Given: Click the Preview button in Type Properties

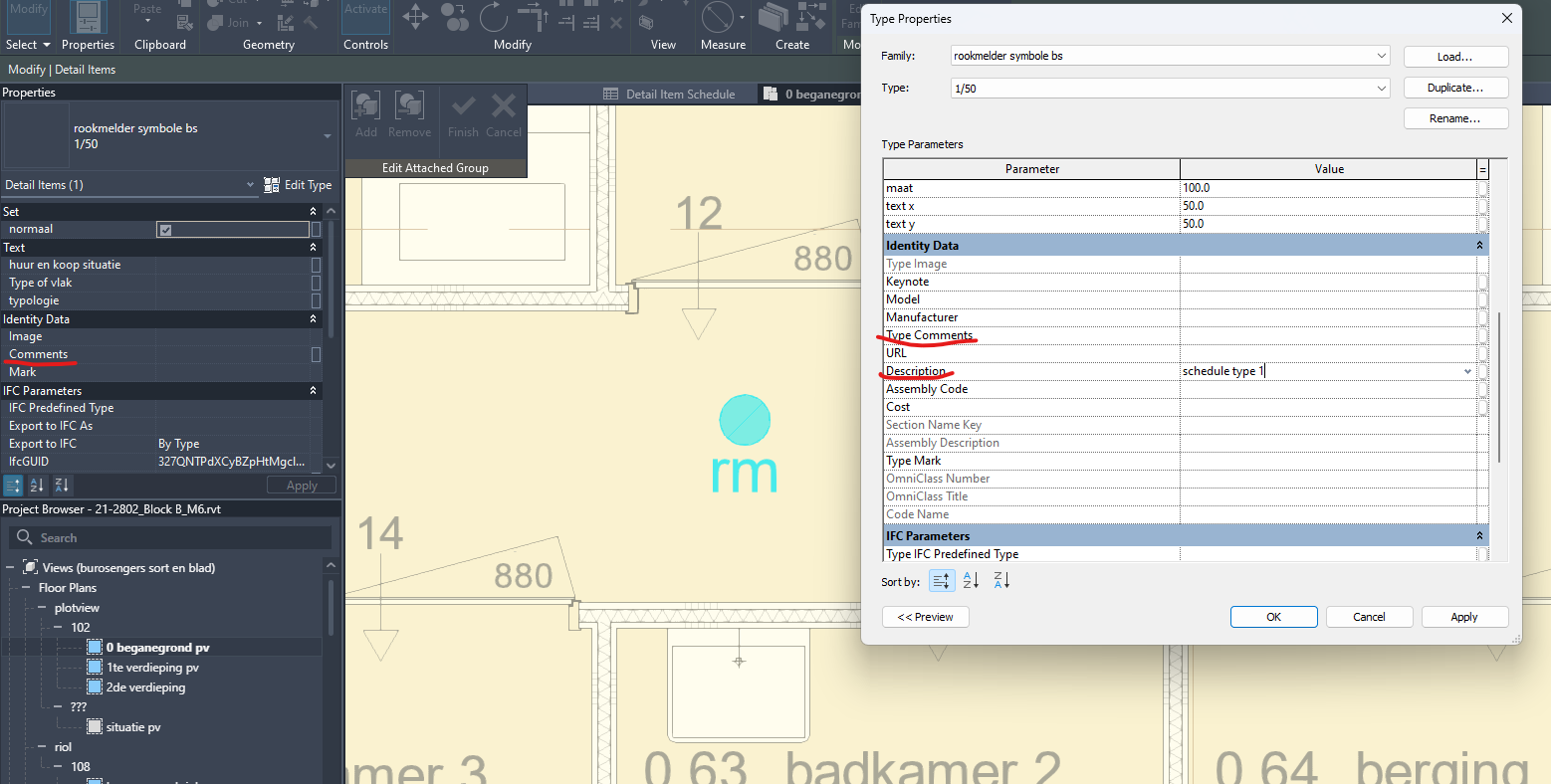Looking at the screenshot, I should 925,616.
